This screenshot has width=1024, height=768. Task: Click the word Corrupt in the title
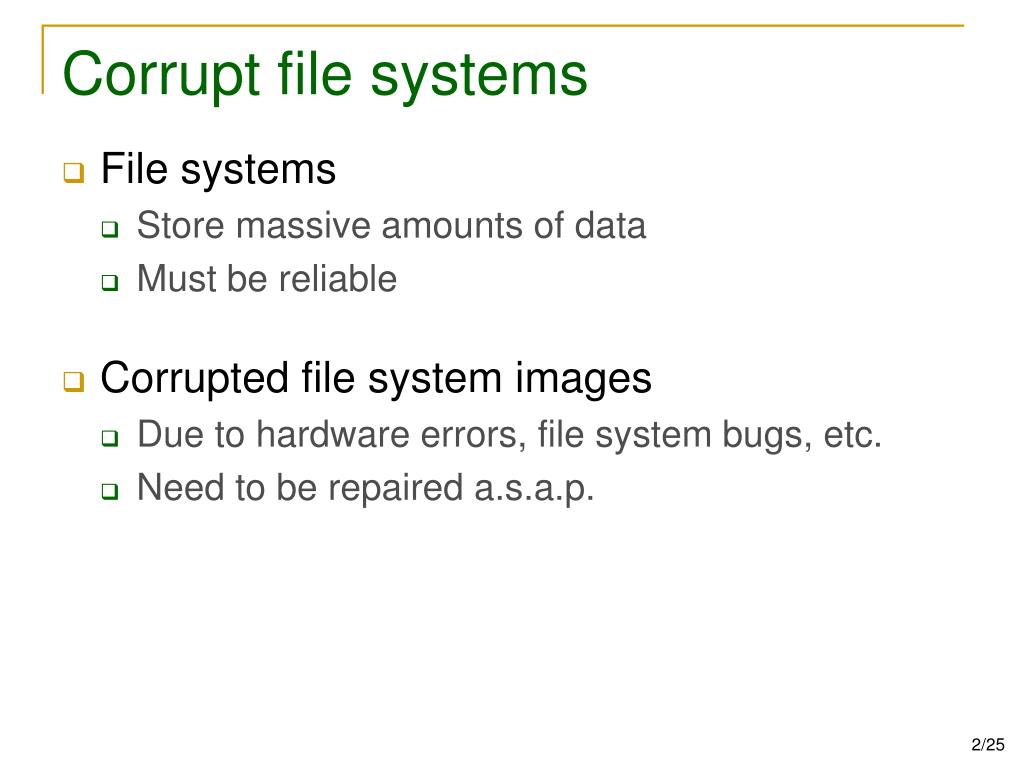click(161, 76)
